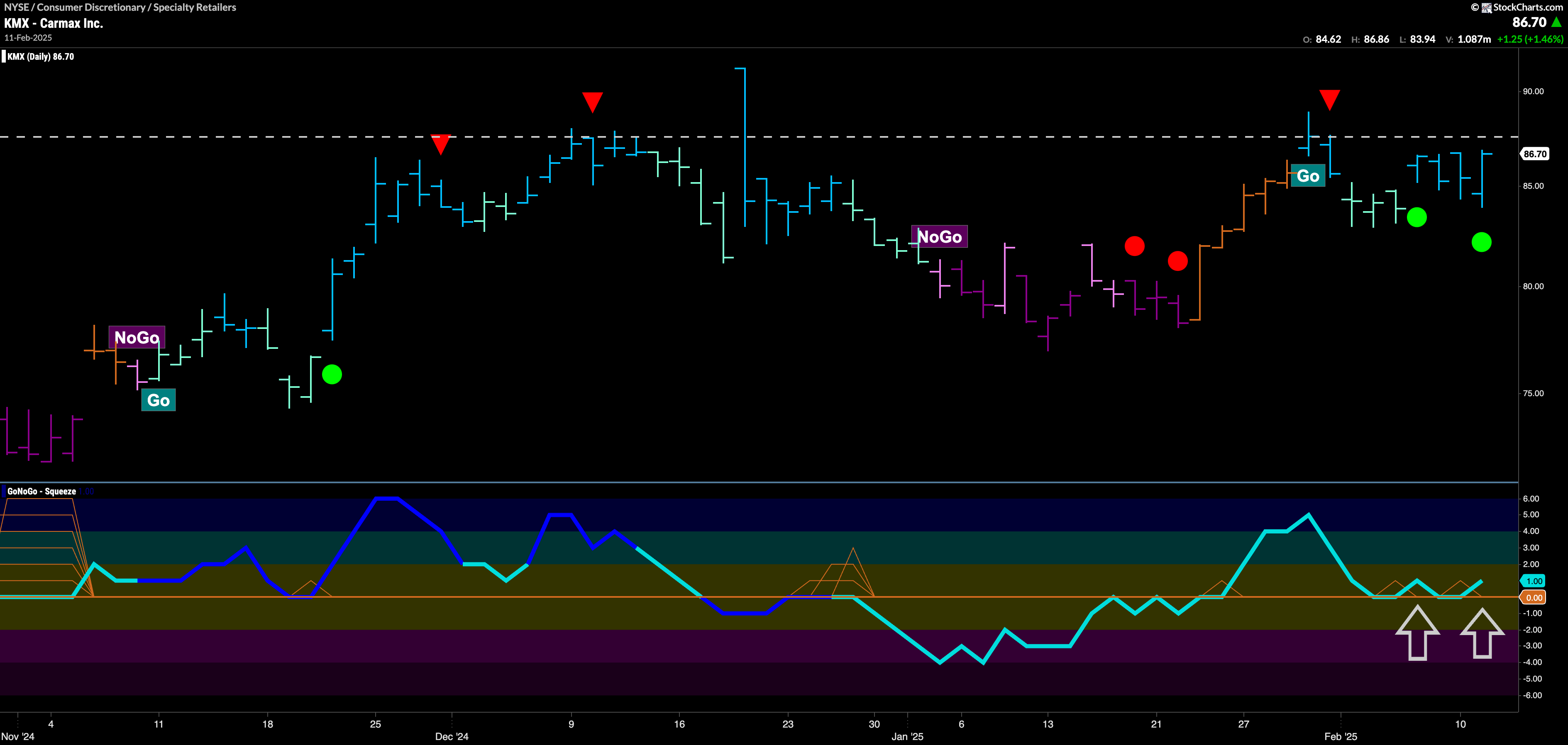
Task: Click the low value 83.94
Action: pos(1422,39)
